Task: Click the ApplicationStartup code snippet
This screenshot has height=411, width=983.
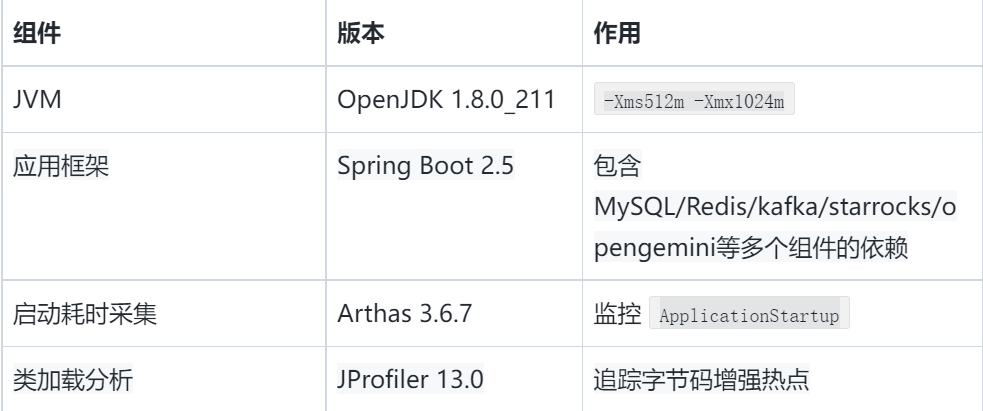Action: click(x=749, y=313)
